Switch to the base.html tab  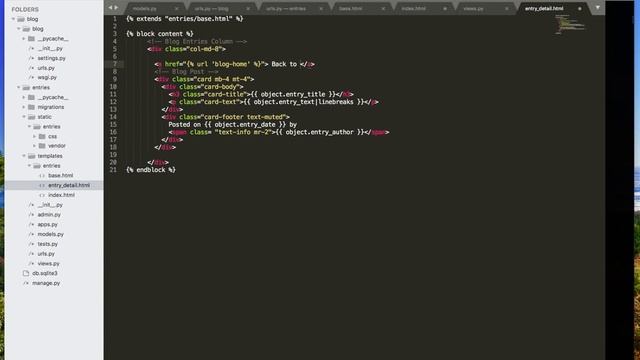(x=350, y=9)
